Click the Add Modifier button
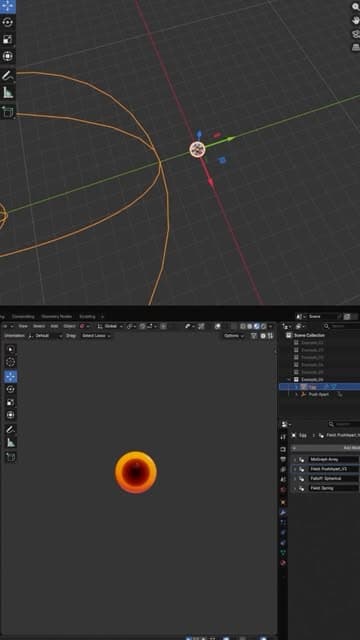 pos(326,448)
